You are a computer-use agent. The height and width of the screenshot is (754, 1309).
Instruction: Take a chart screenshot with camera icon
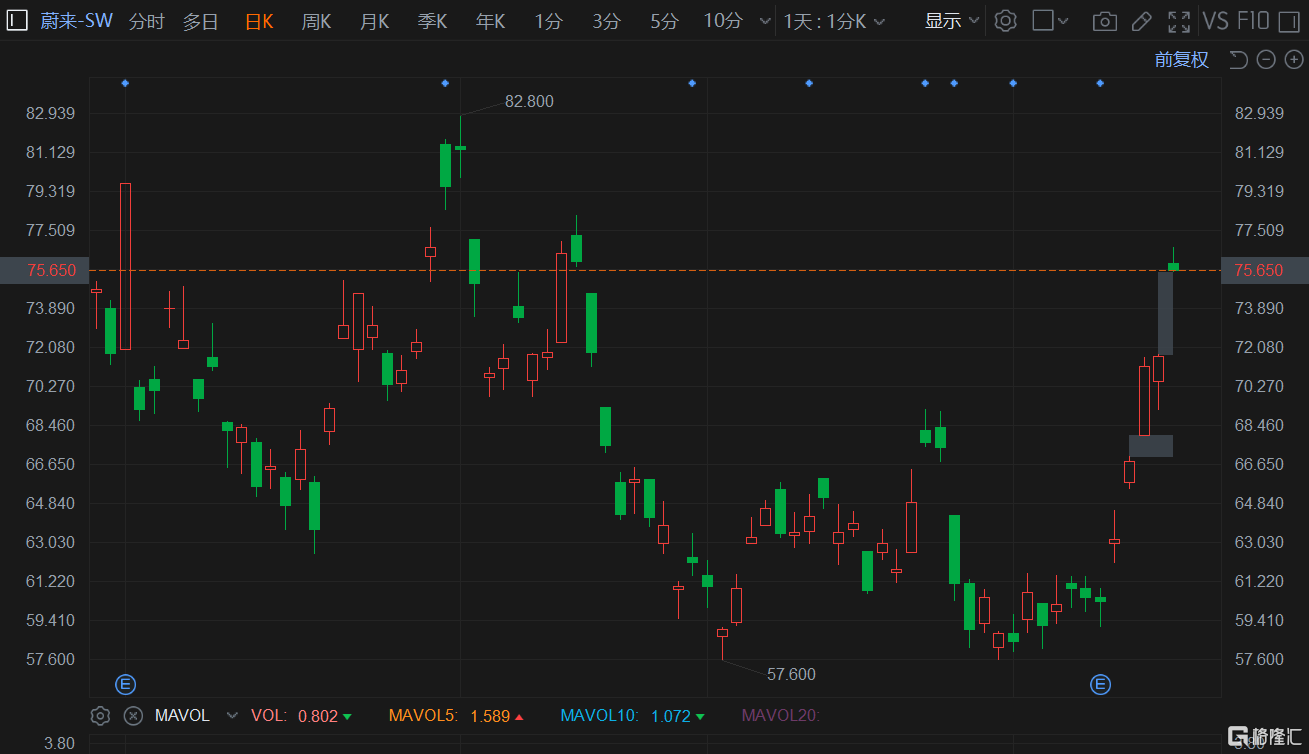[x=1105, y=21]
